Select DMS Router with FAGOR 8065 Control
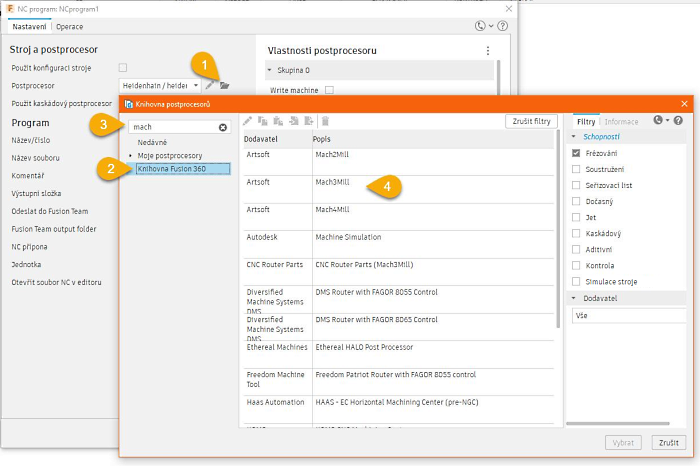700x466 pixels. pos(398,327)
